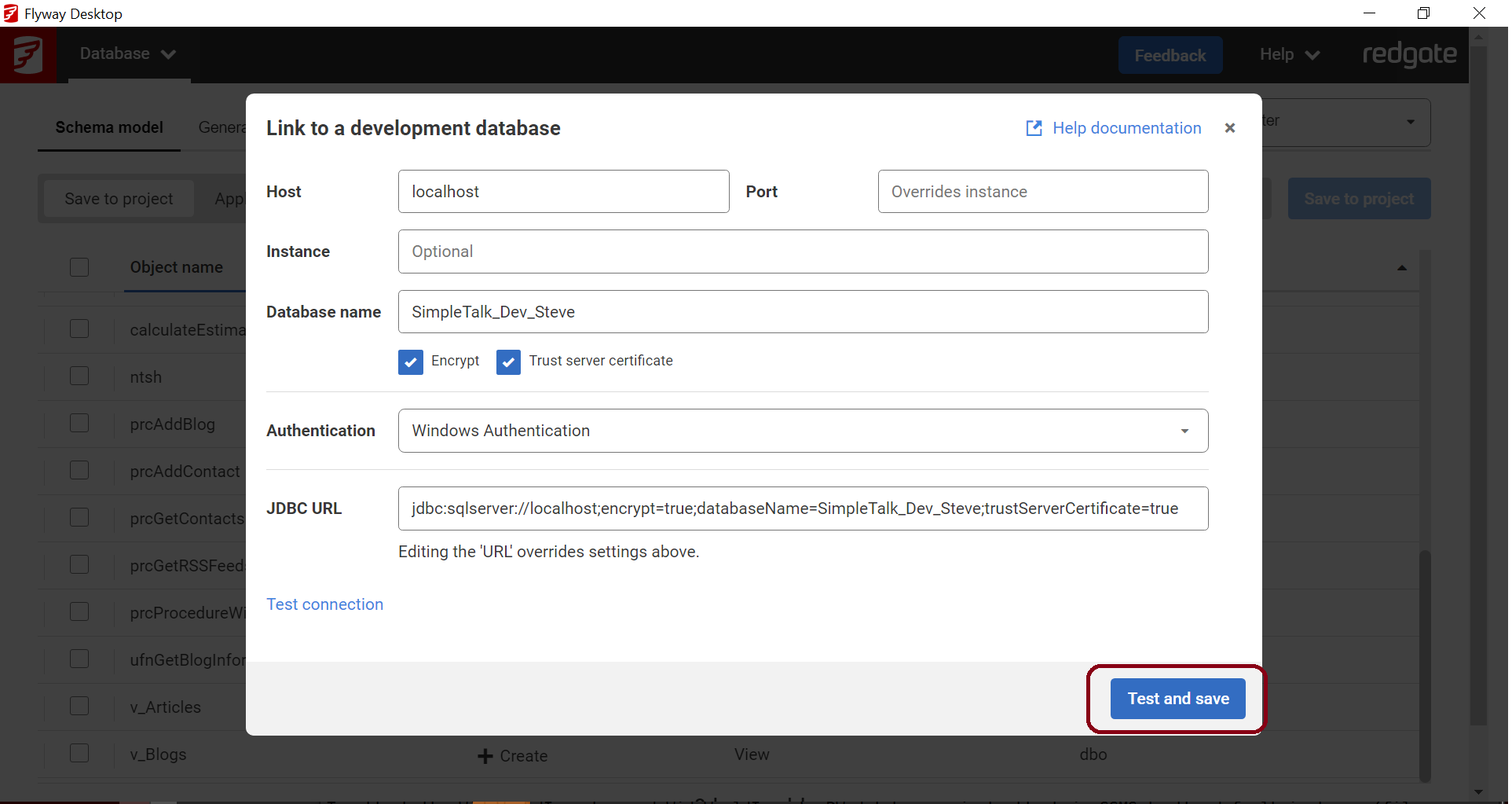Viewport: 1512px width, 804px height.
Task: Check the prcAddBlog row checkbox
Action: tap(79, 423)
